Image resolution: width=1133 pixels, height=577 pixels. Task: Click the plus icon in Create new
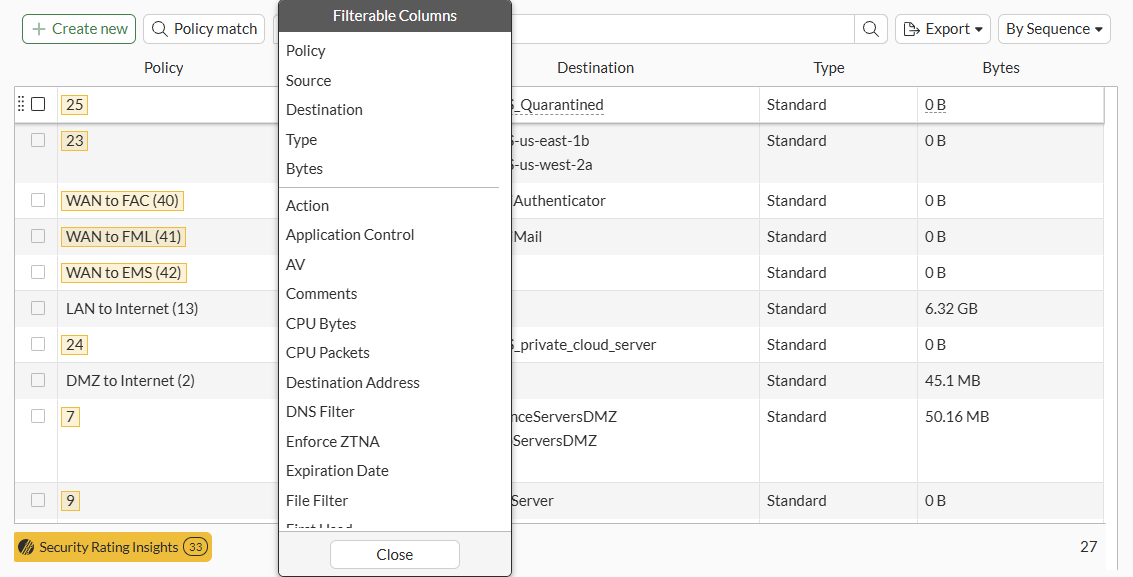[x=39, y=29]
